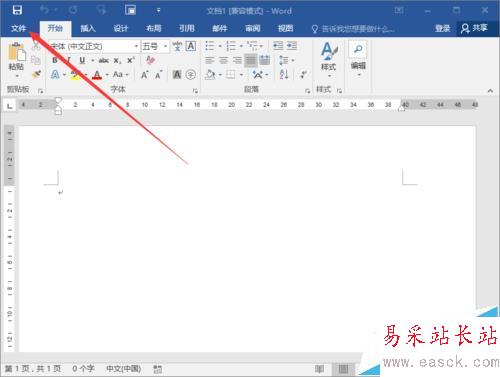Click the Paste (粘贴) clipboard icon

(x=16, y=52)
